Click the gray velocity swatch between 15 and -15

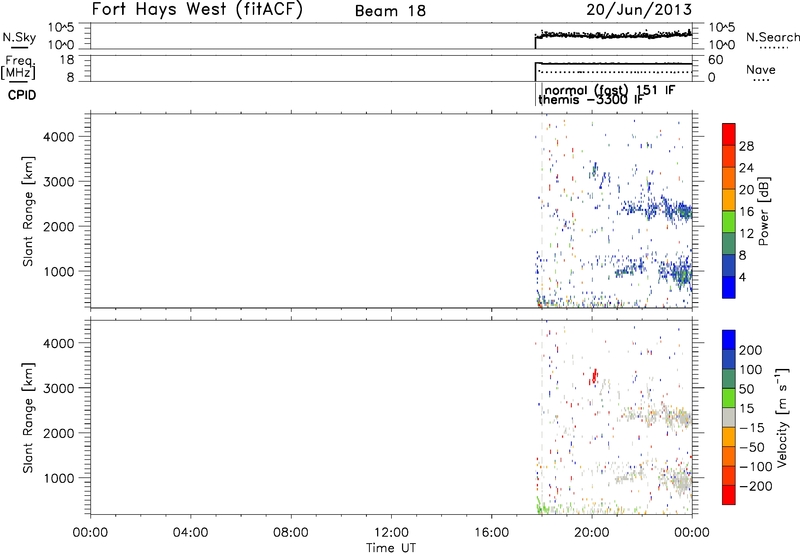[729, 417]
